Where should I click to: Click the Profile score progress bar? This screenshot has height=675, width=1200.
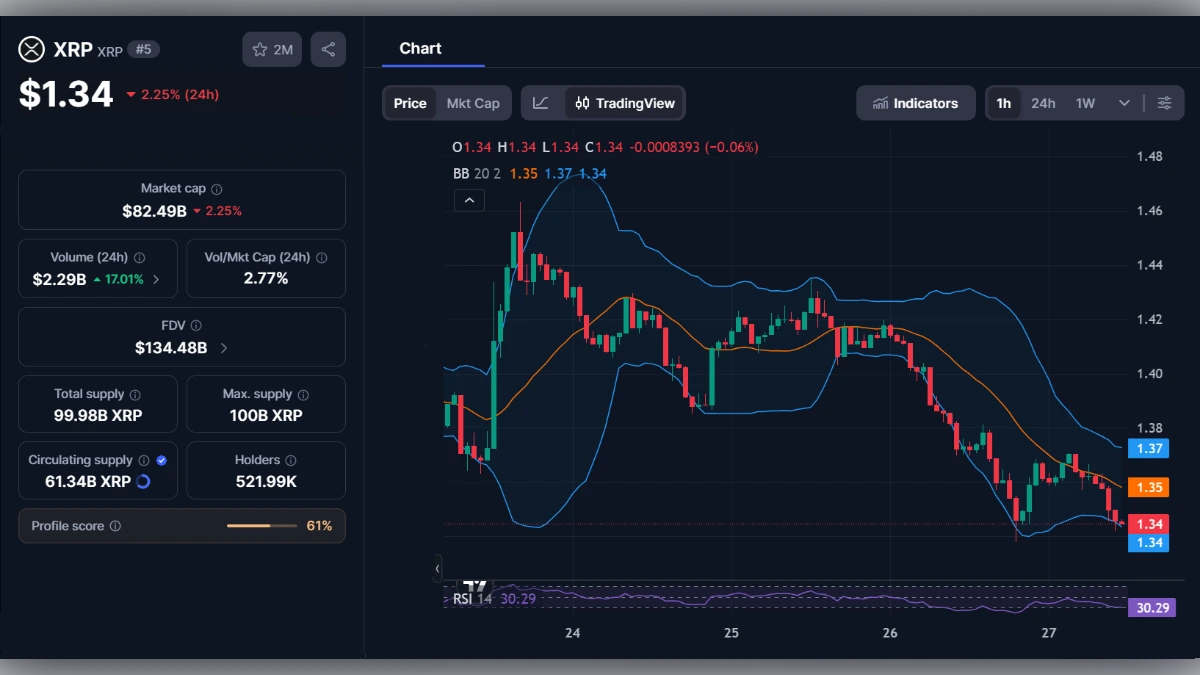(262, 525)
